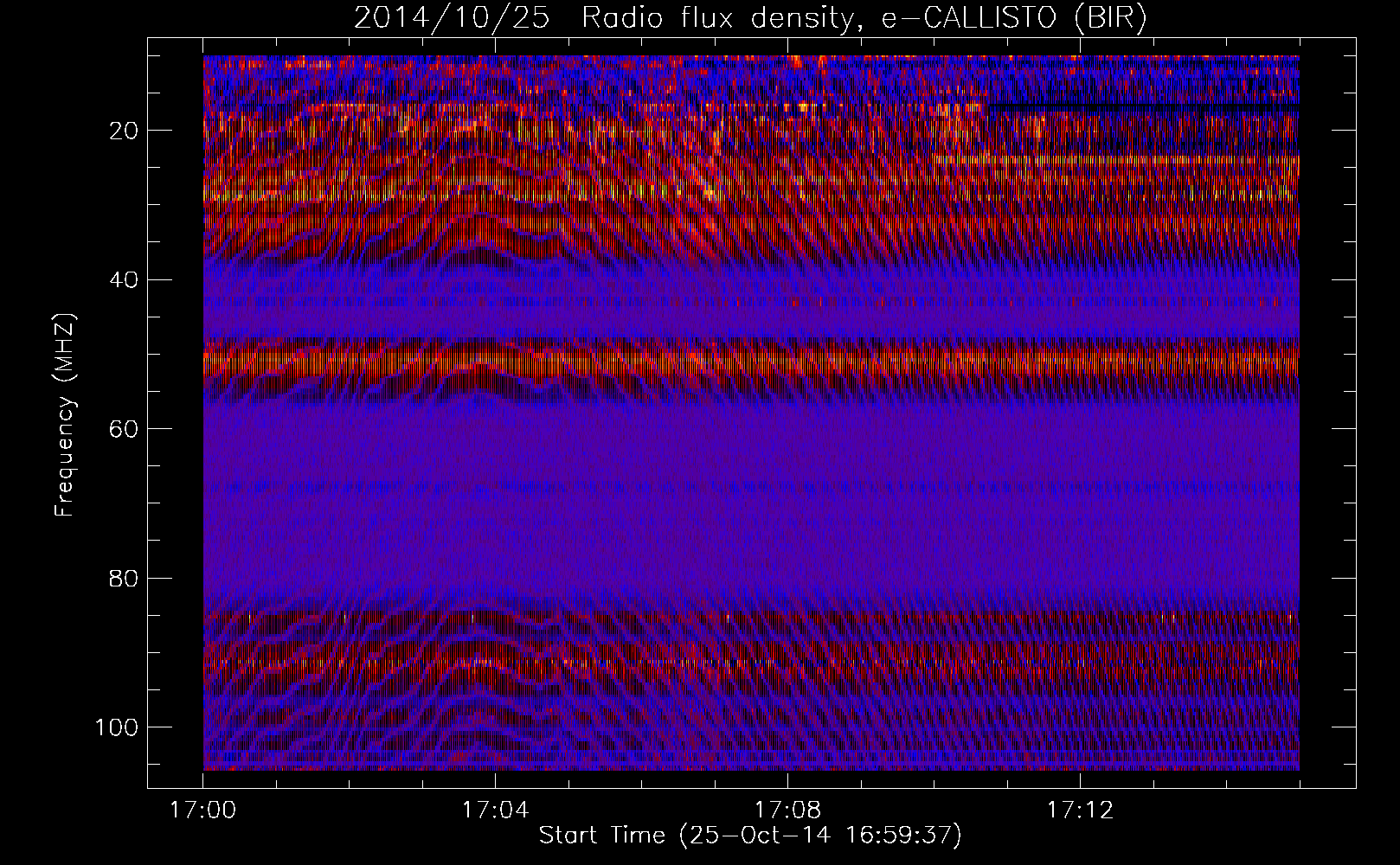
Task: Click the 40 frequency axis label
Action: 125,280
